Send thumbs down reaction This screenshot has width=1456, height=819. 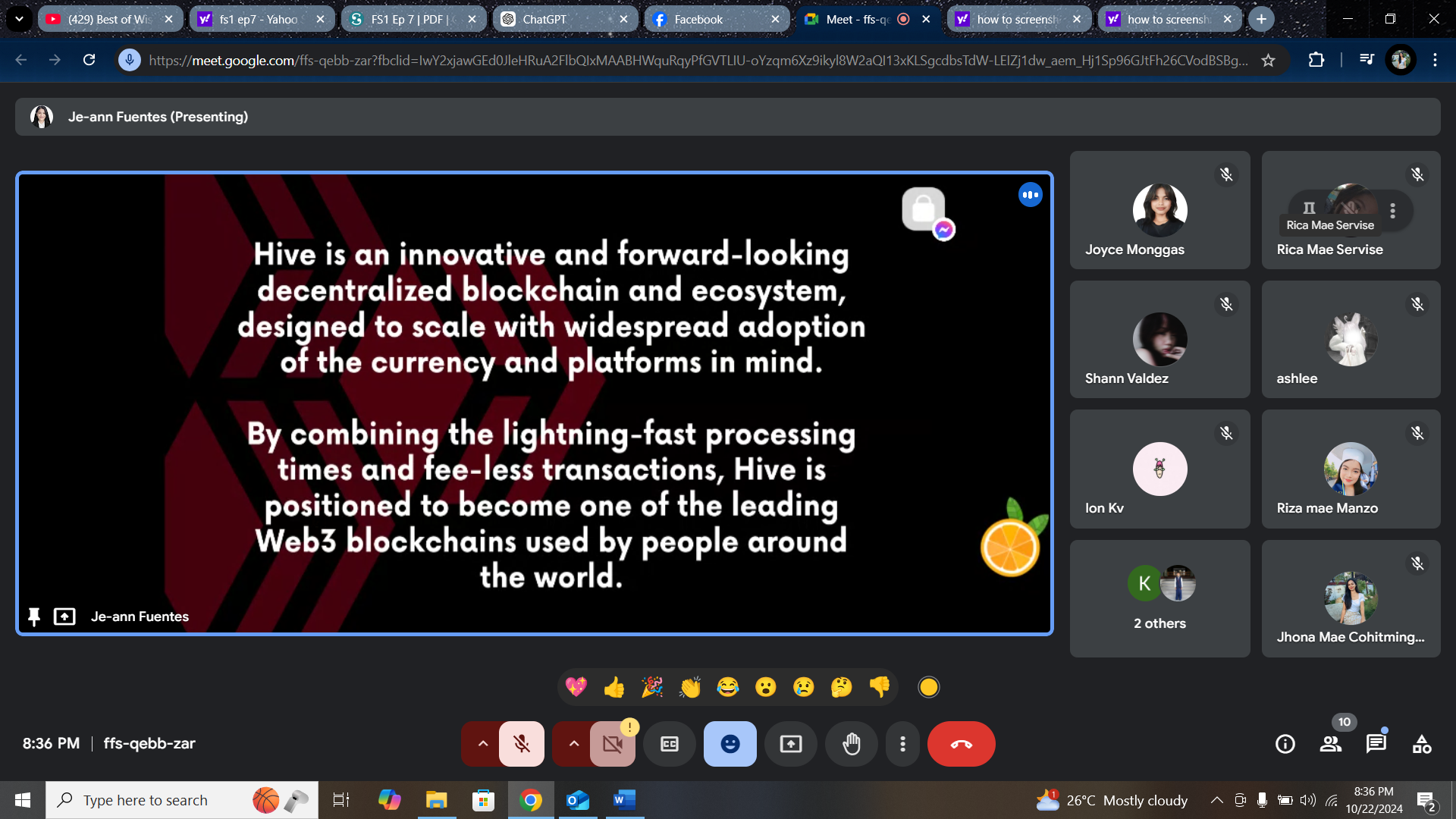click(880, 687)
